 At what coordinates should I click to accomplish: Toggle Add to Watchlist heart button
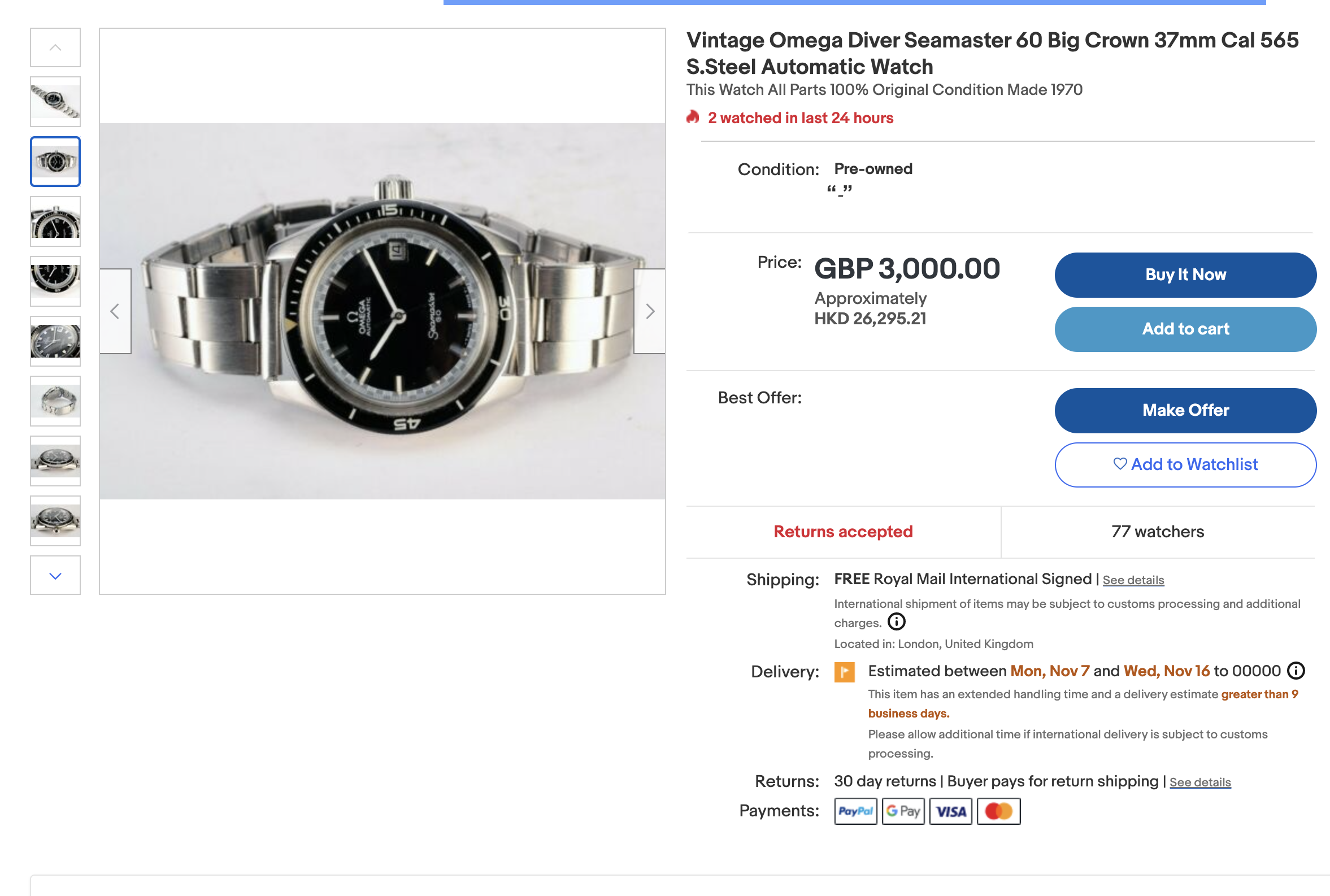(1185, 464)
